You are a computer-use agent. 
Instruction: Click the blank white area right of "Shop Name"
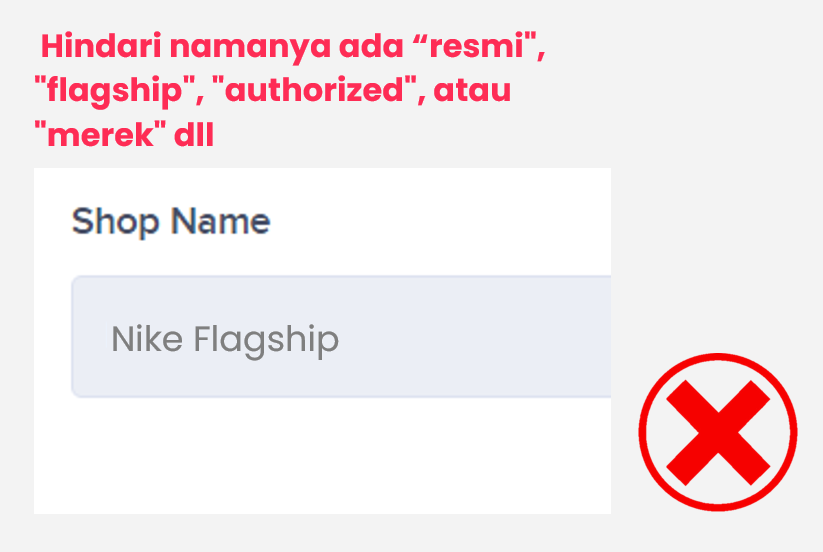(x=450, y=221)
